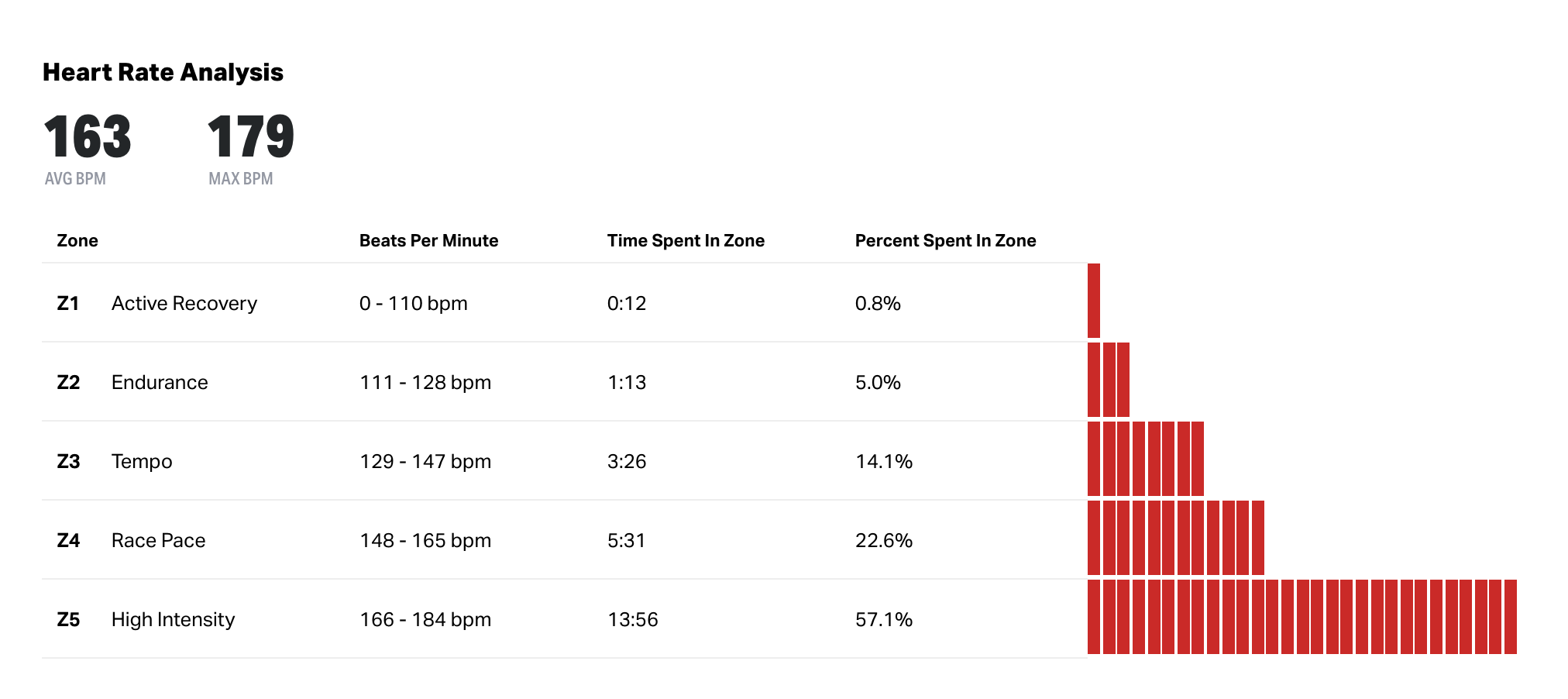
Task: Select the Active Recovery zone label
Action: click(184, 304)
